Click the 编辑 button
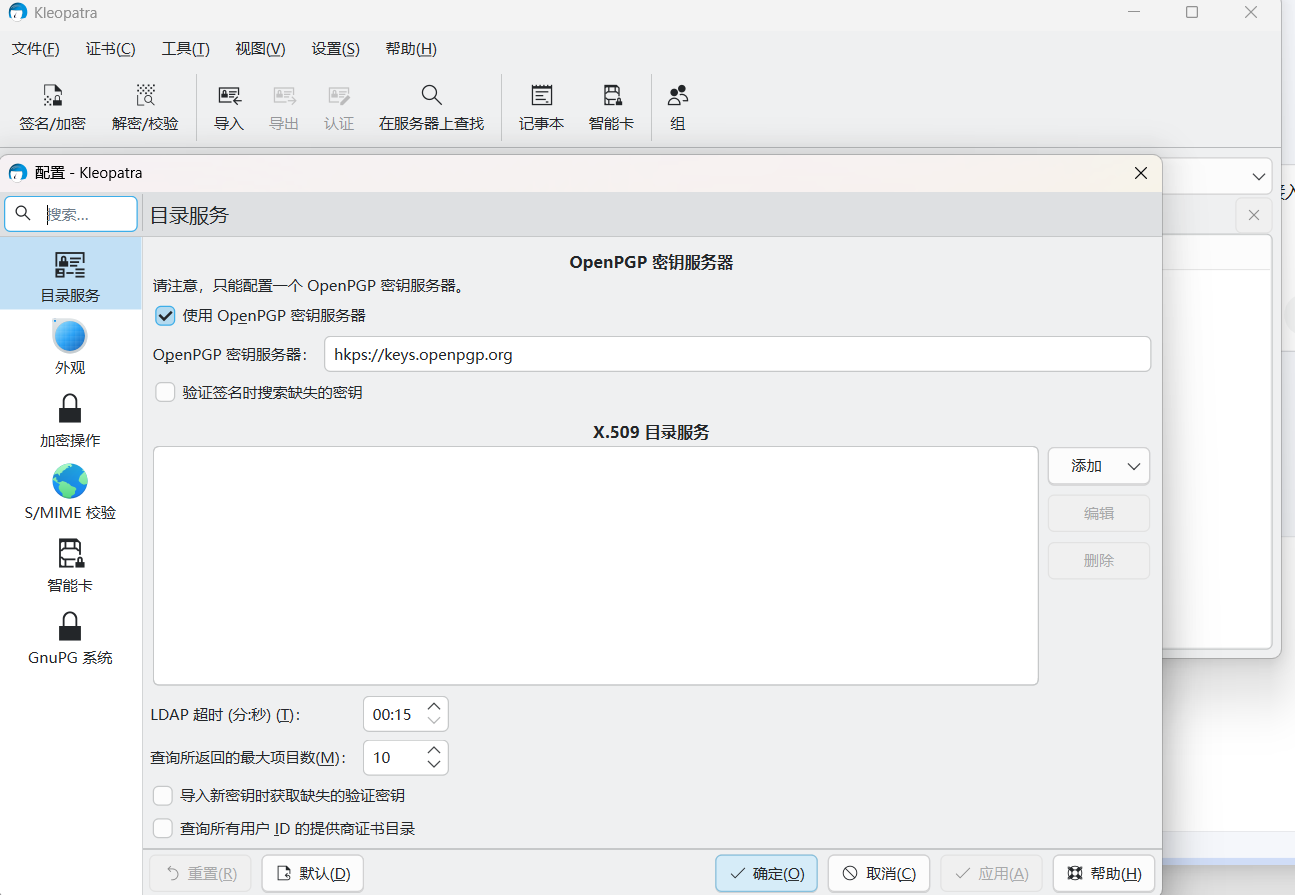This screenshot has height=895, width=1295. tap(1099, 513)
